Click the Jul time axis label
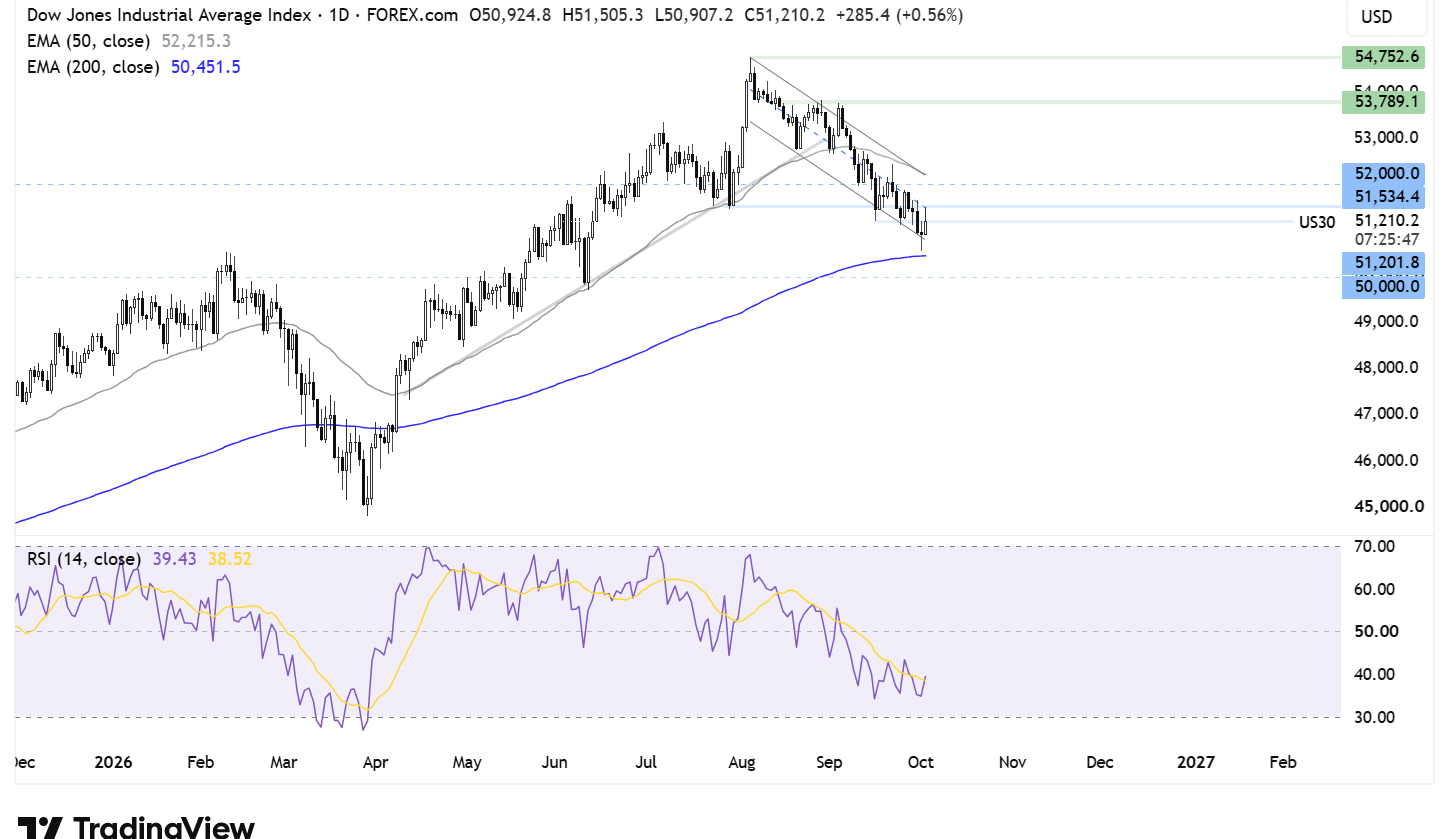Image resolution: width=1449 pixels, height=839 pixels. (x=647, y=762)
